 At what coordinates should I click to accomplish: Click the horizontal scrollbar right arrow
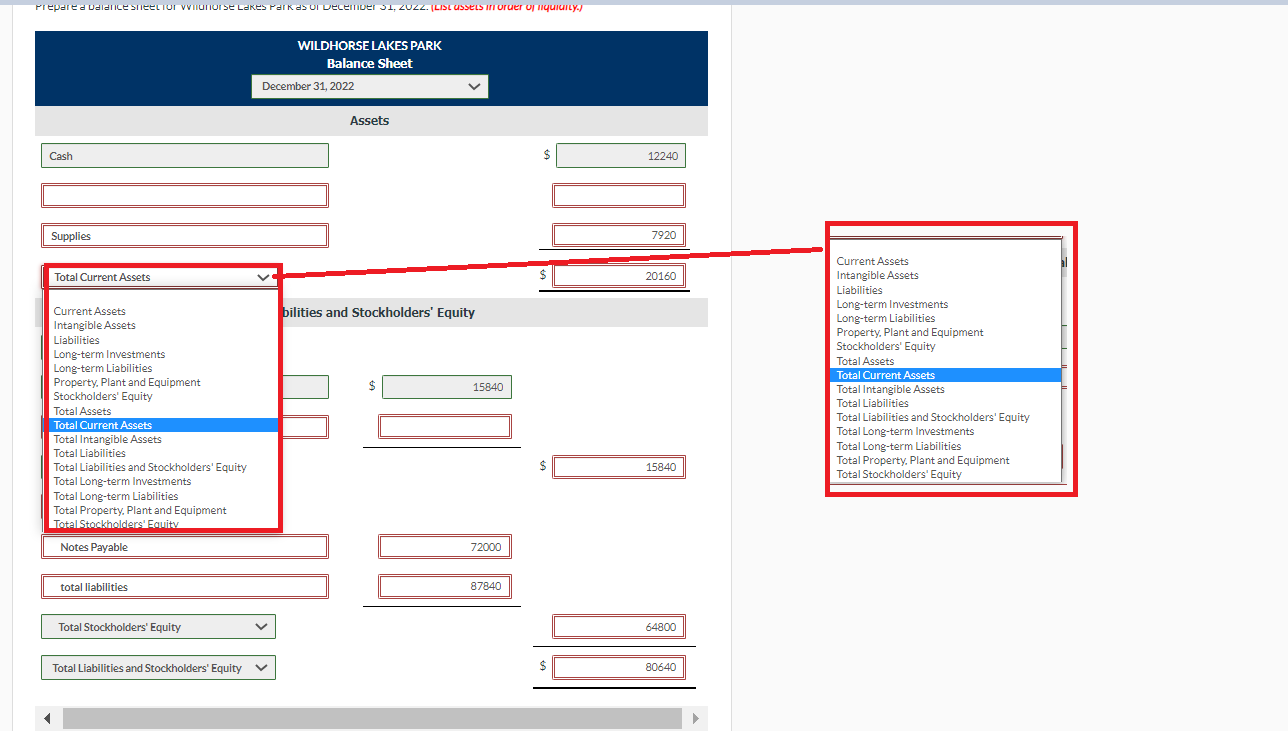click(x=695, y=719)
